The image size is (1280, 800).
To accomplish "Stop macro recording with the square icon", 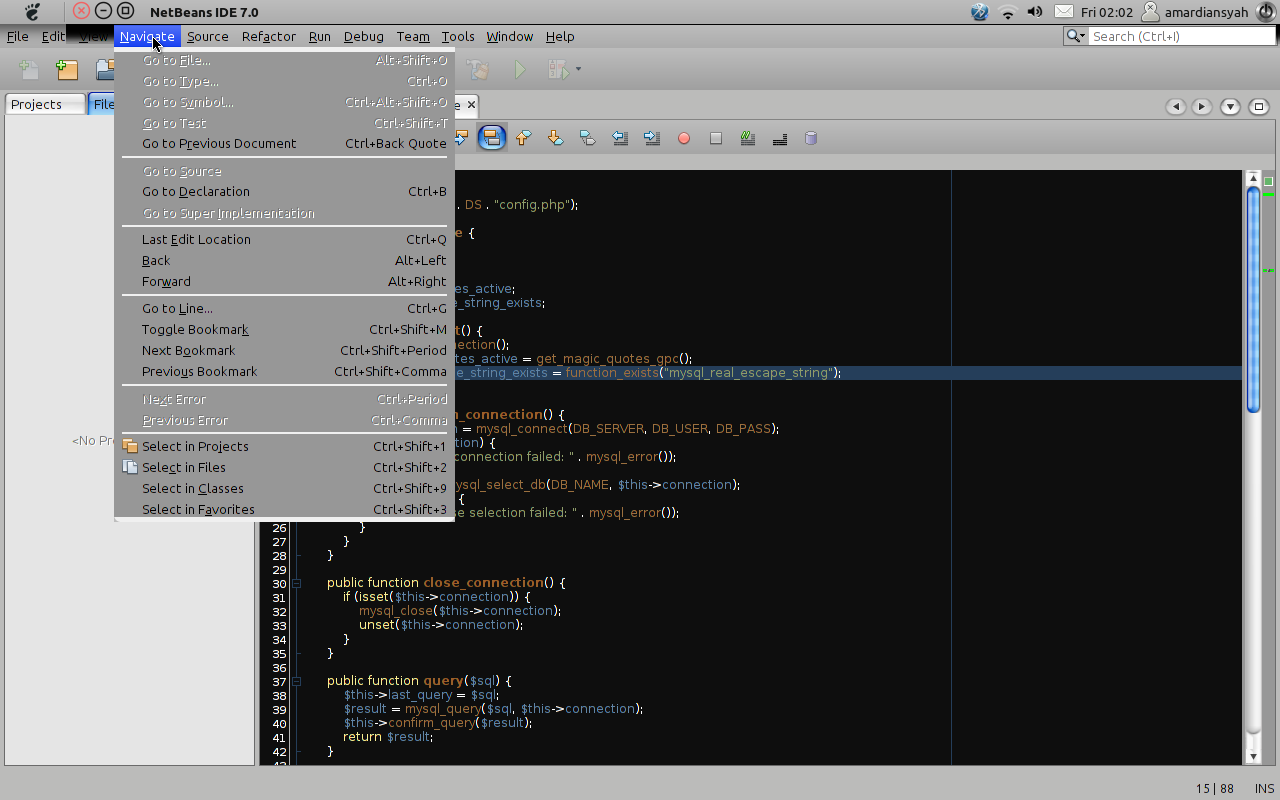I will 716,138.
